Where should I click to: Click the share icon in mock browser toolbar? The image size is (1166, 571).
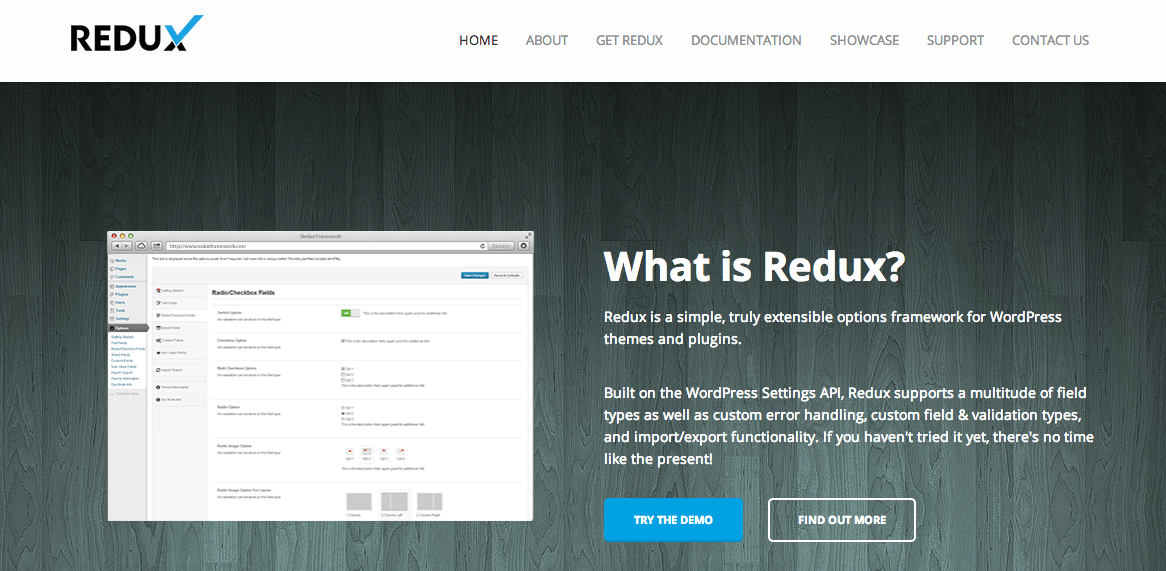click(157, 245)
